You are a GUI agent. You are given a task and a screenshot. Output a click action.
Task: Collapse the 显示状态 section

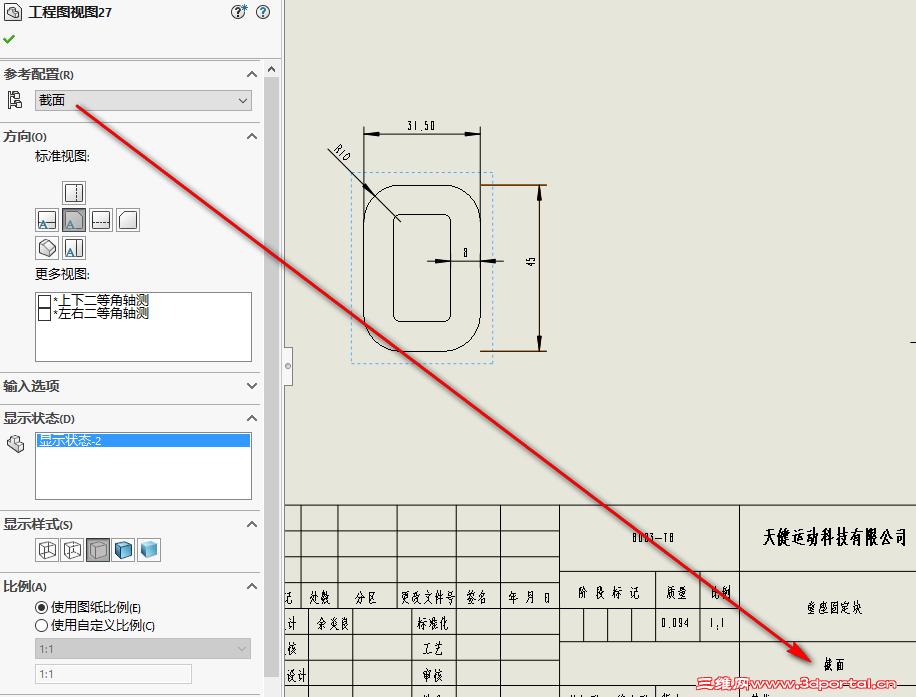pyautogui.click(x=252, y=418)
